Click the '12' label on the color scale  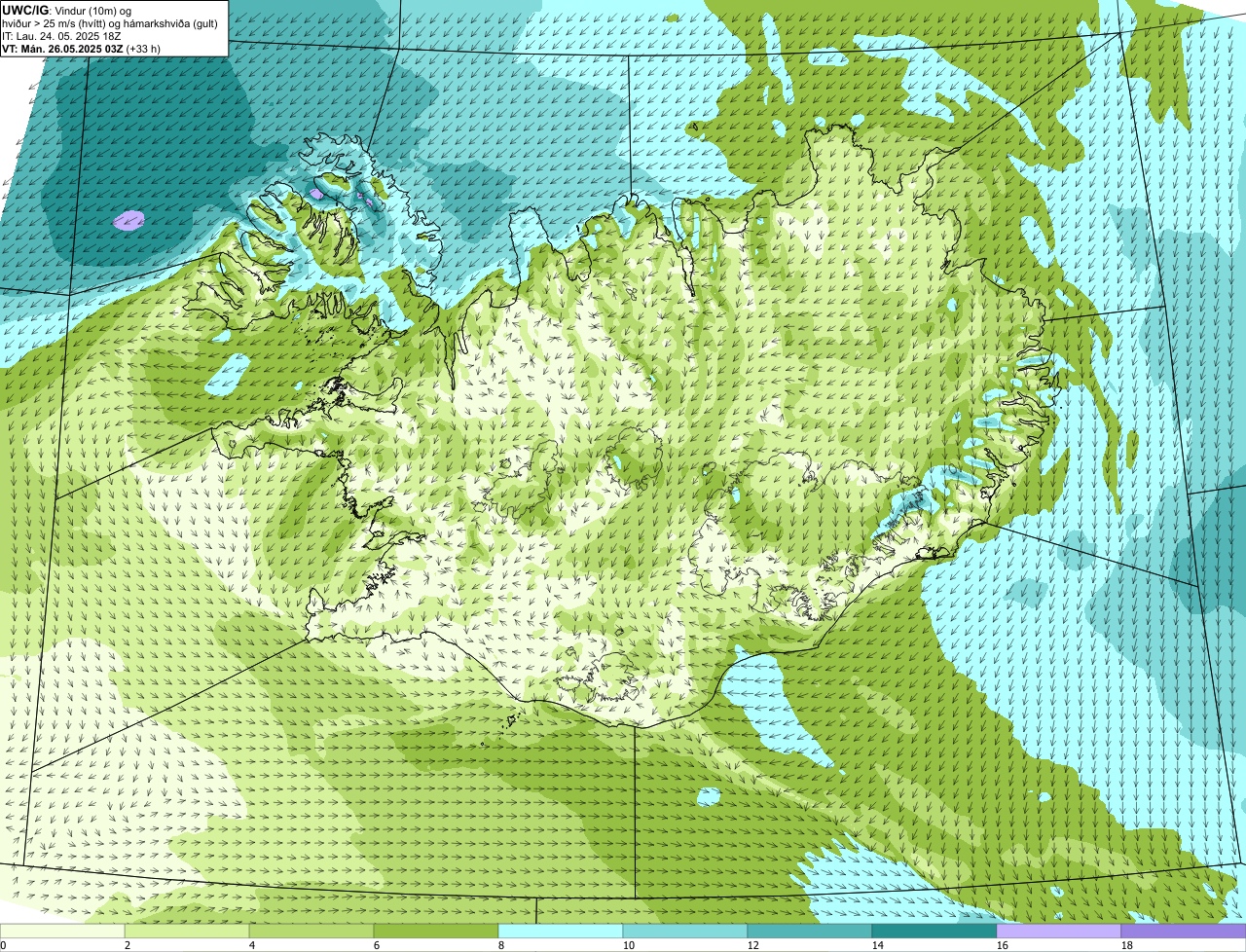753,945
